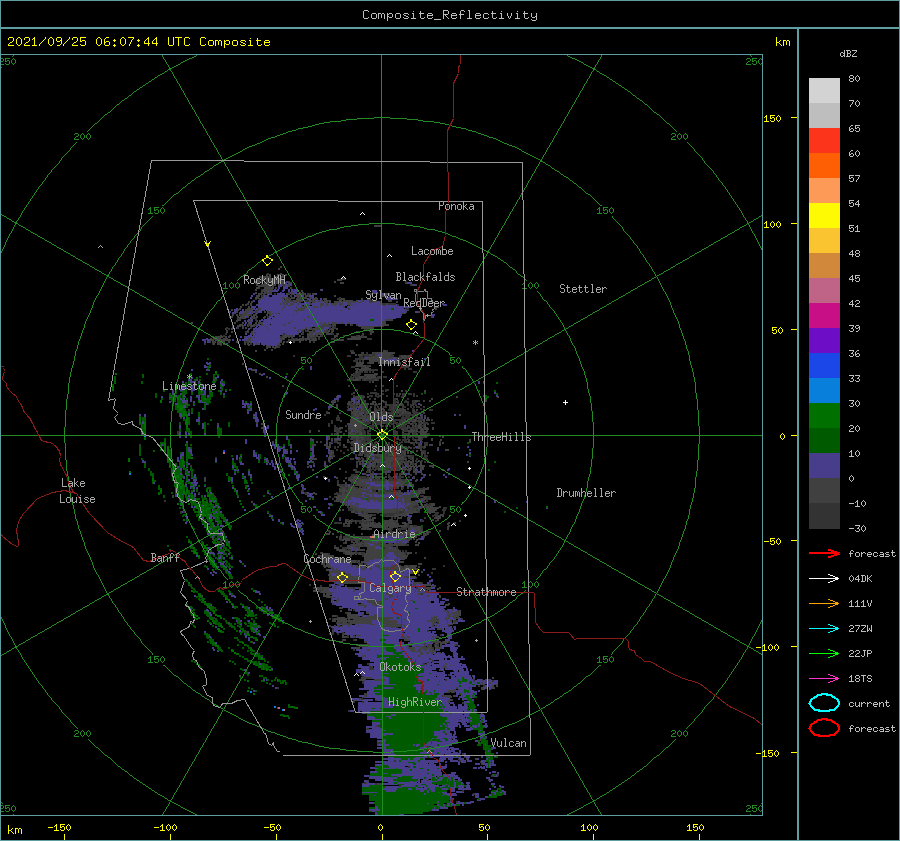Click the Lake Louise label
This screenshot has width=900, height=841.
pos(77,491)
